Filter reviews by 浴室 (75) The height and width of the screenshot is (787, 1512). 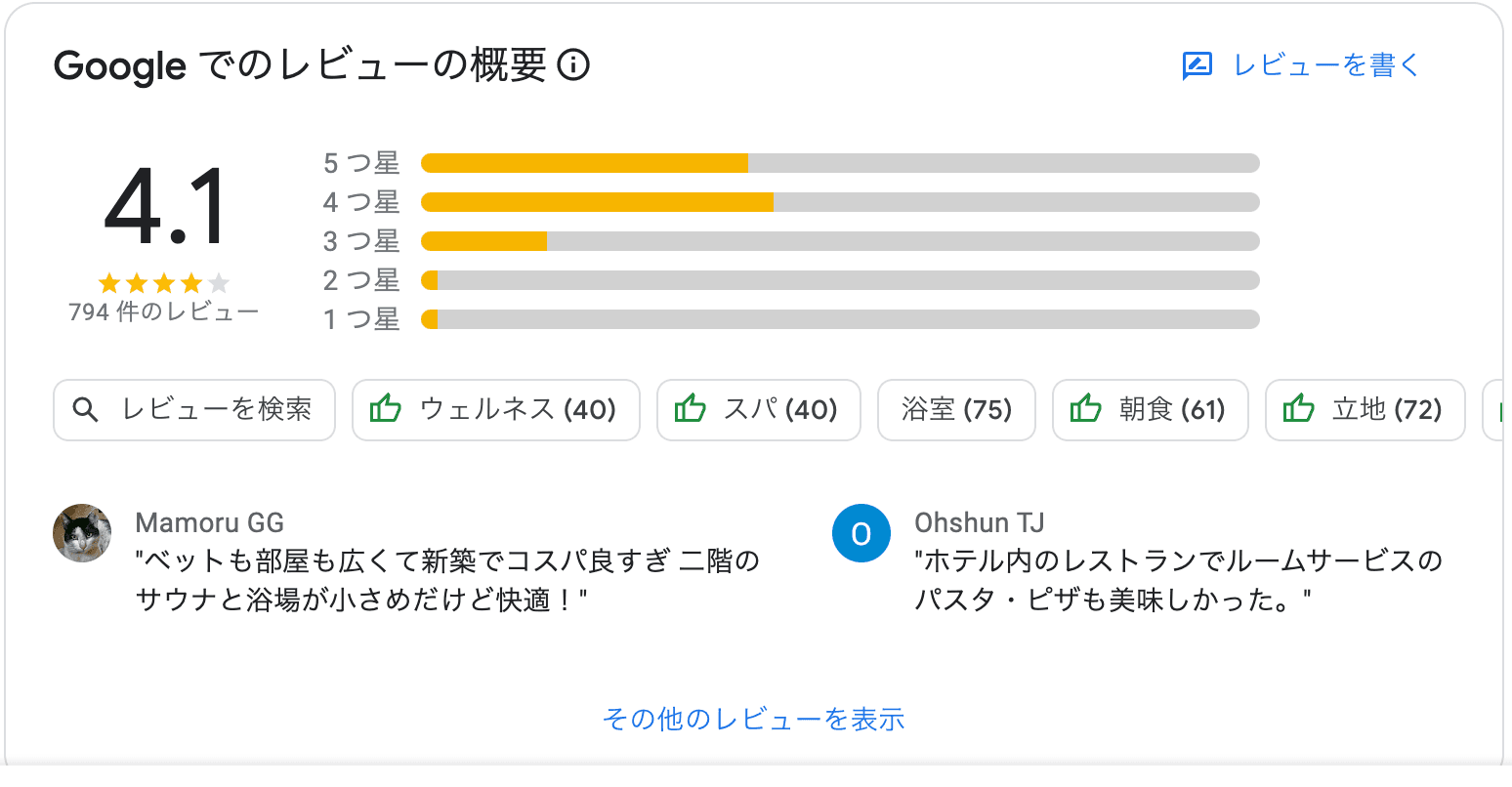tap(956, 409)
